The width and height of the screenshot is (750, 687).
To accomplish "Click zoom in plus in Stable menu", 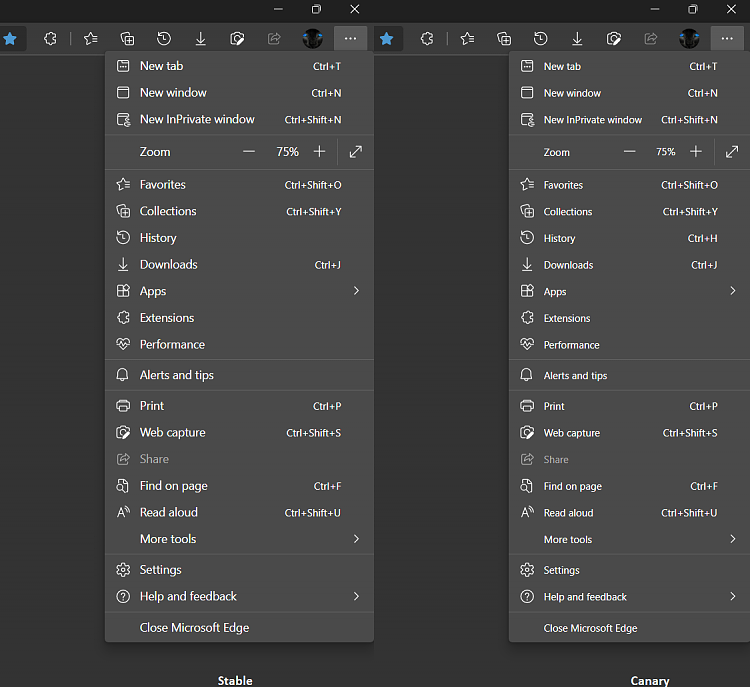I will click(x=320, y=152).
